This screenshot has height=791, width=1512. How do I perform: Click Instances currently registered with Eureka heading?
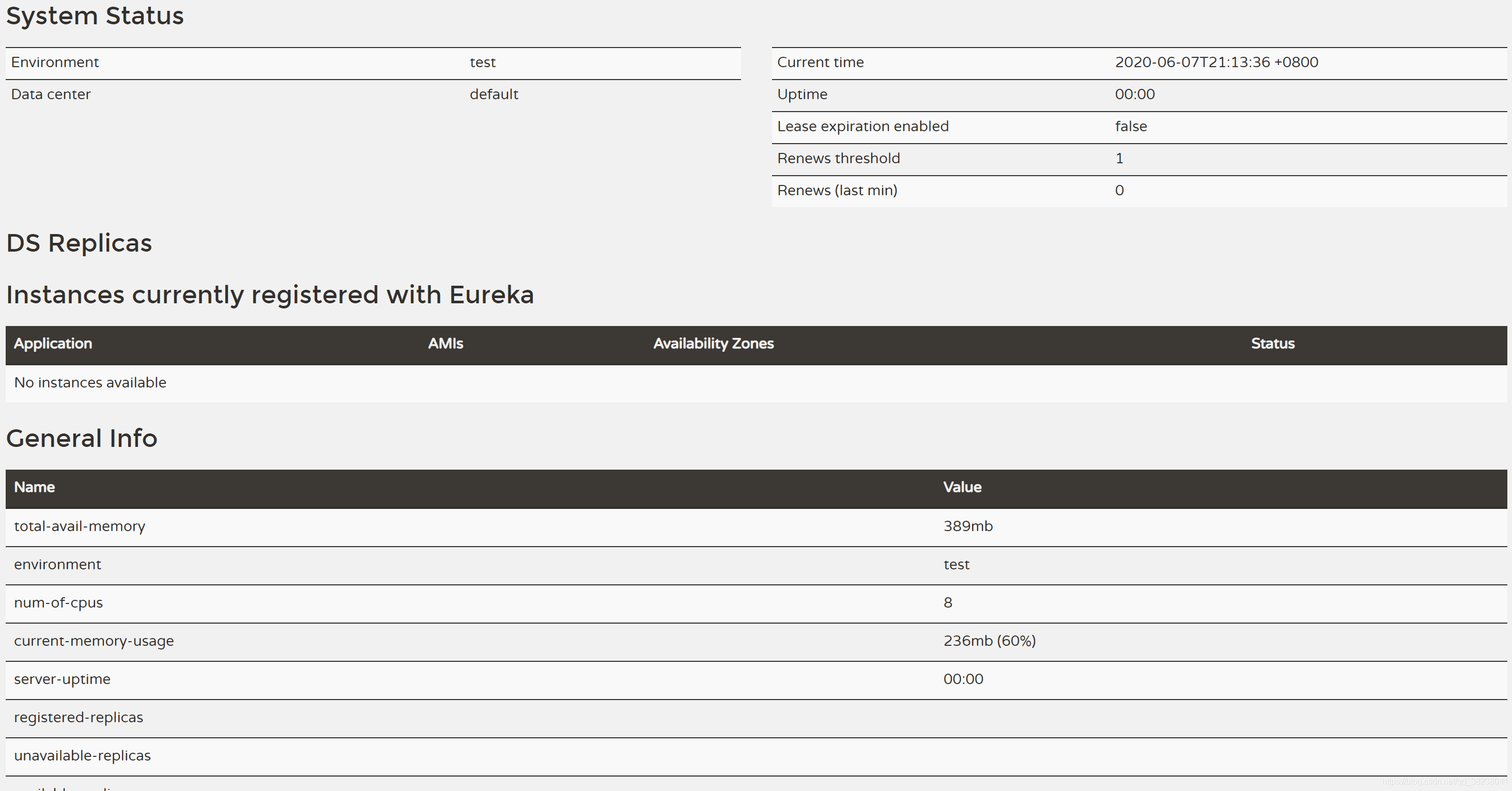[x=270, y=294]
